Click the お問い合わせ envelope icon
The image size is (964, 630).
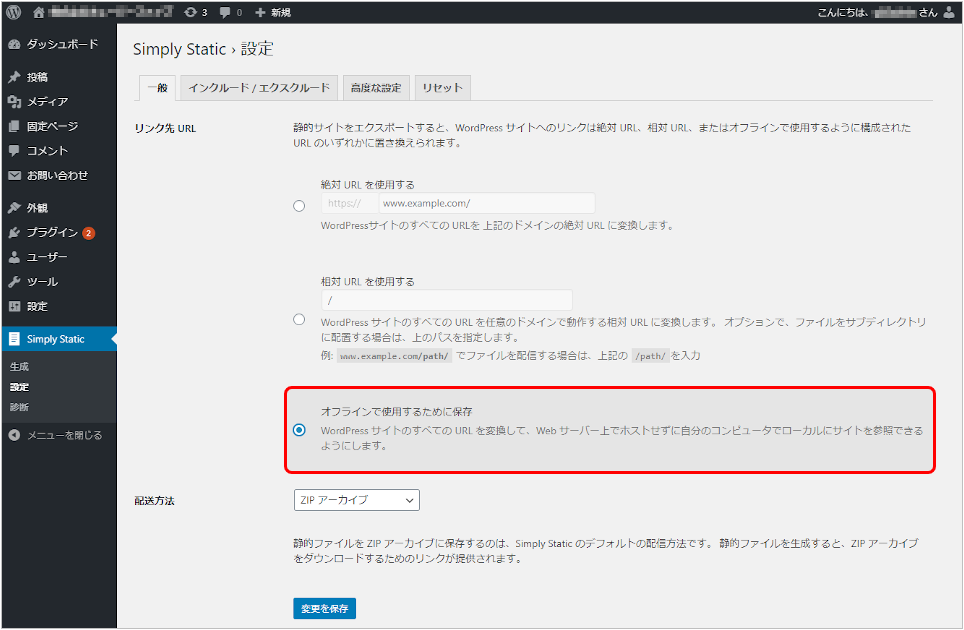[14, 175]
